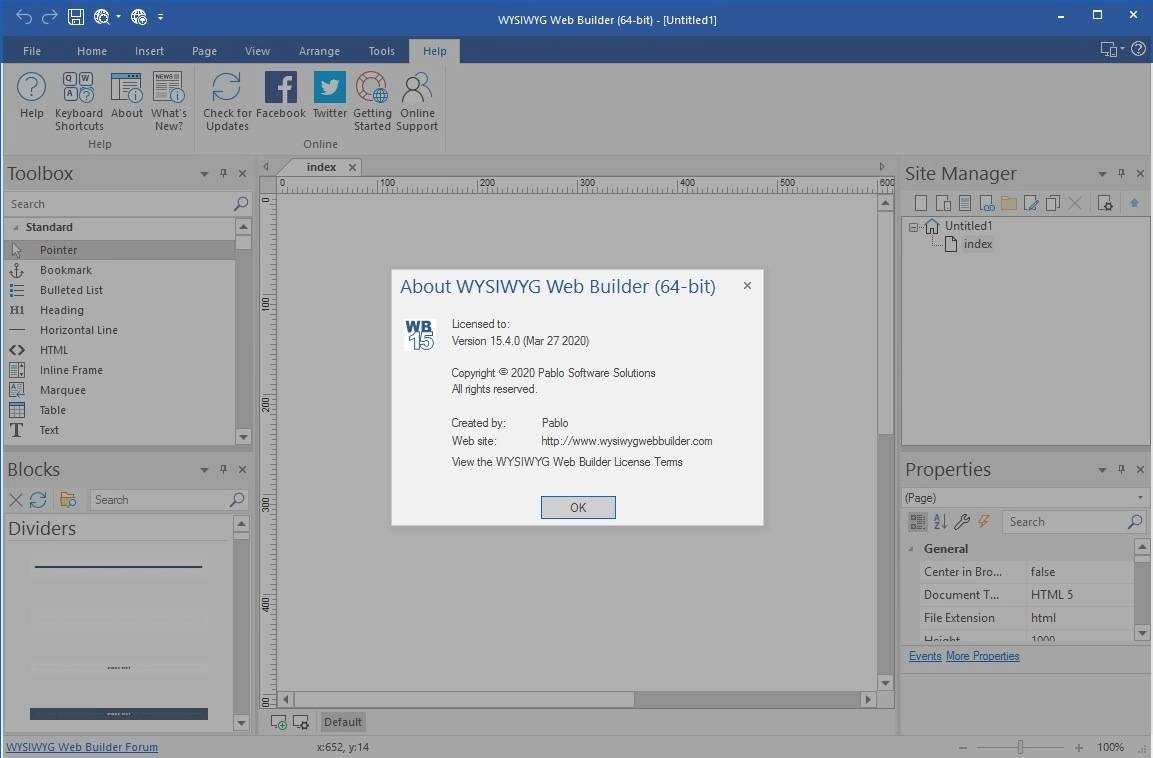
Task: Click the More Properties link
Action: [982, 656]
